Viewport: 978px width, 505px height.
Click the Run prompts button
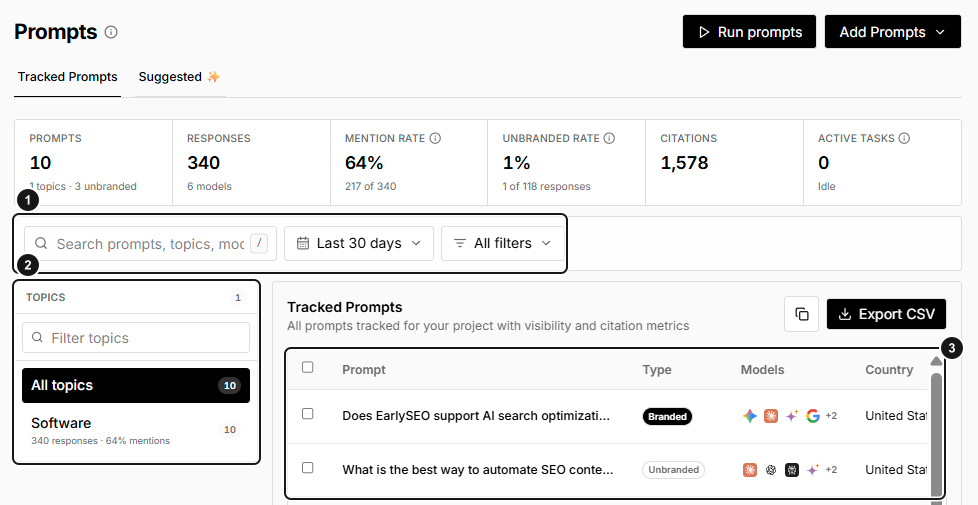(x=749, y=32)
